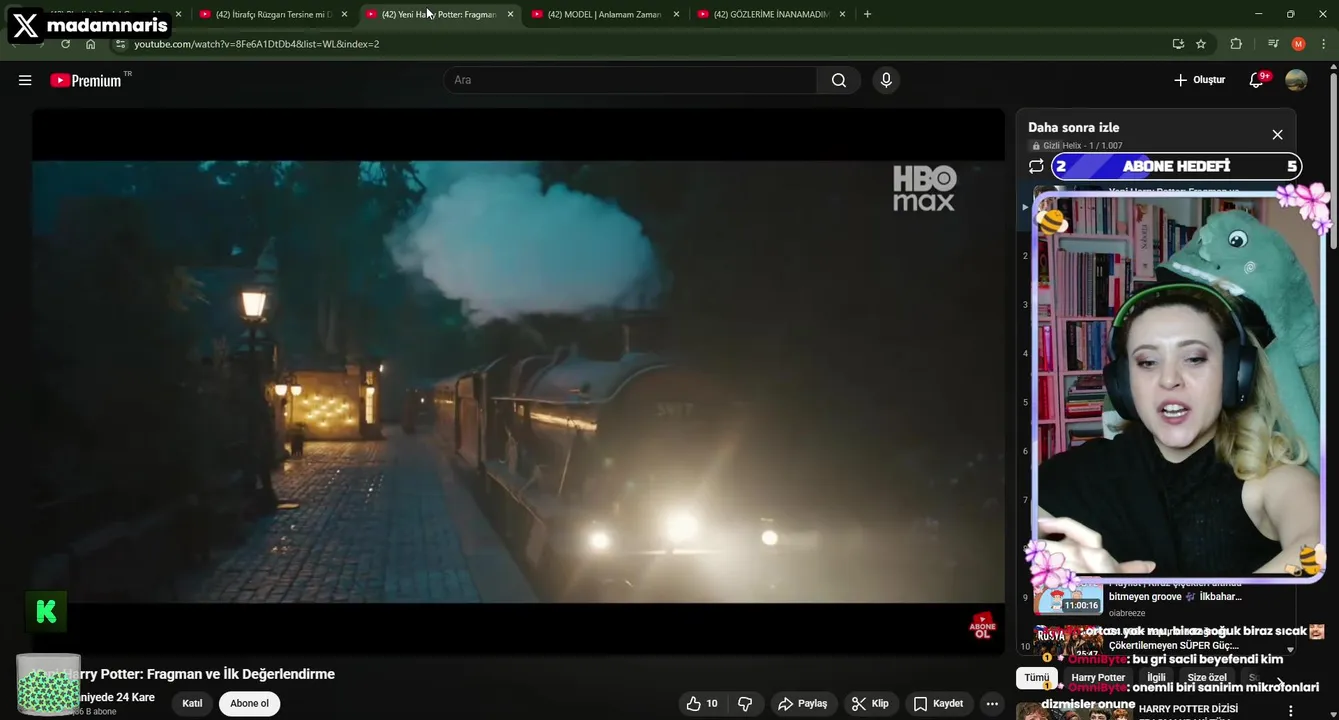Click the 'Klip' clip button

coord(871,704)
